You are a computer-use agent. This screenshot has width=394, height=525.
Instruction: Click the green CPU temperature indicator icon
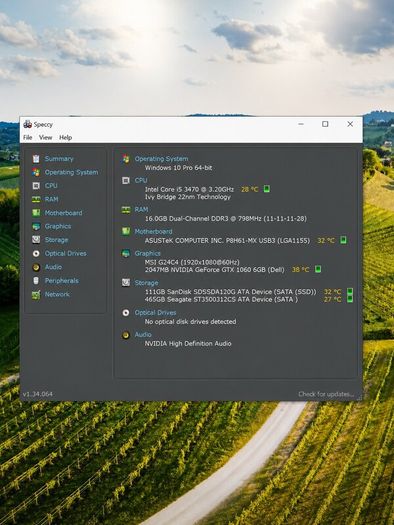[x=266, y=189]
